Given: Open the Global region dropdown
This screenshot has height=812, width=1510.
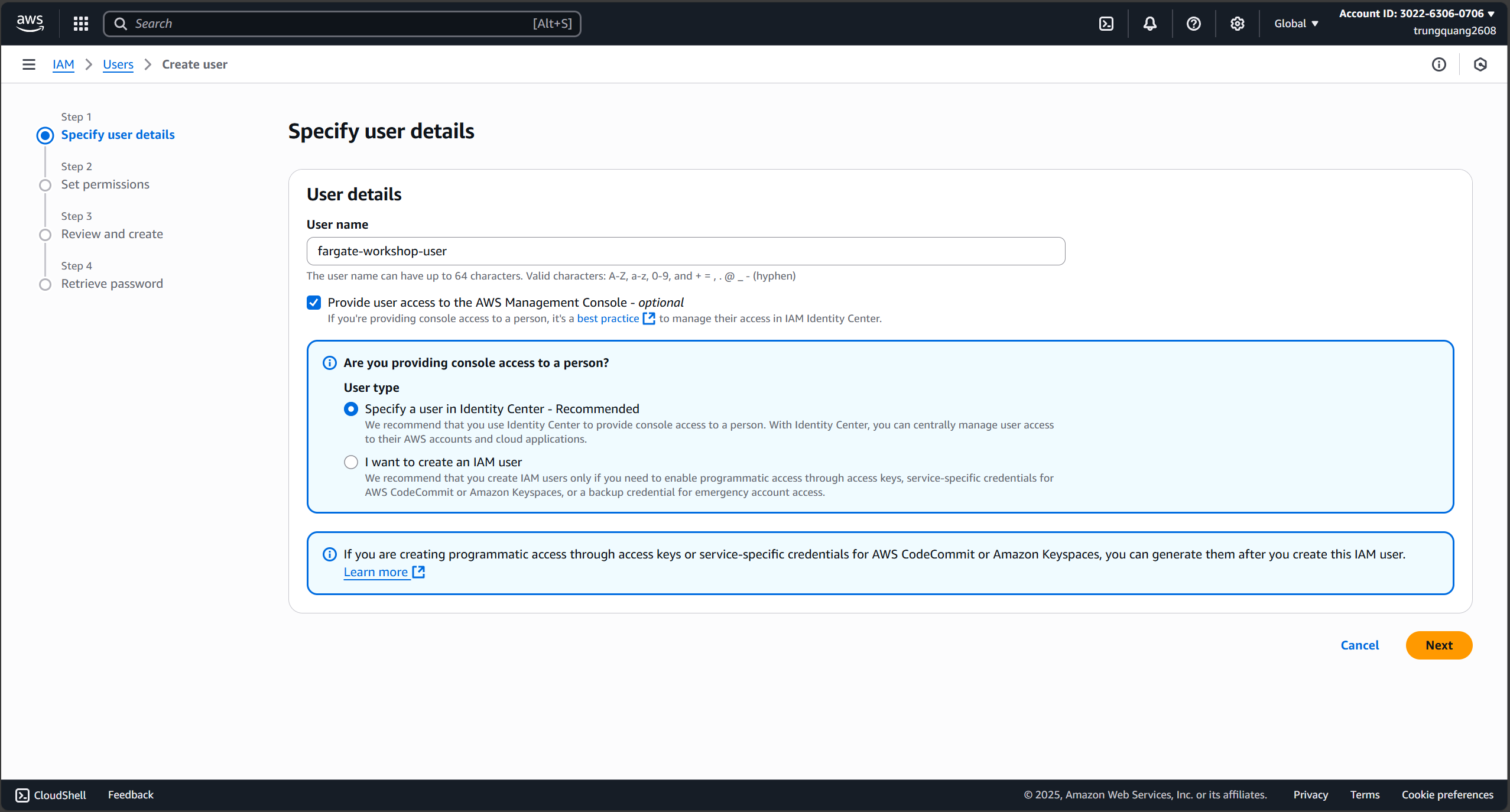Looking at the screenshot, I should tap(1296, 24).
